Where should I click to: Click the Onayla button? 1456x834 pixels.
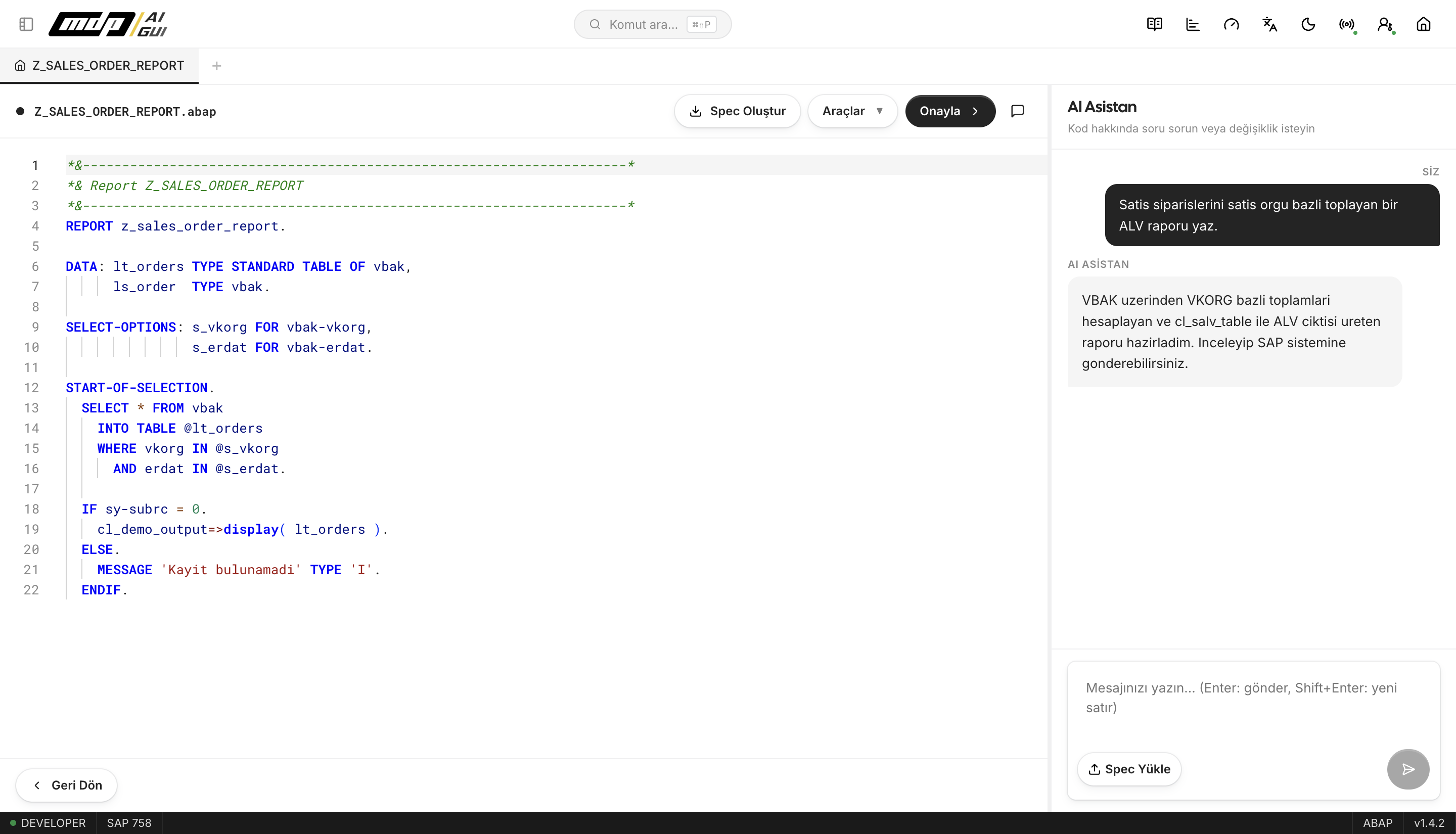949,111
